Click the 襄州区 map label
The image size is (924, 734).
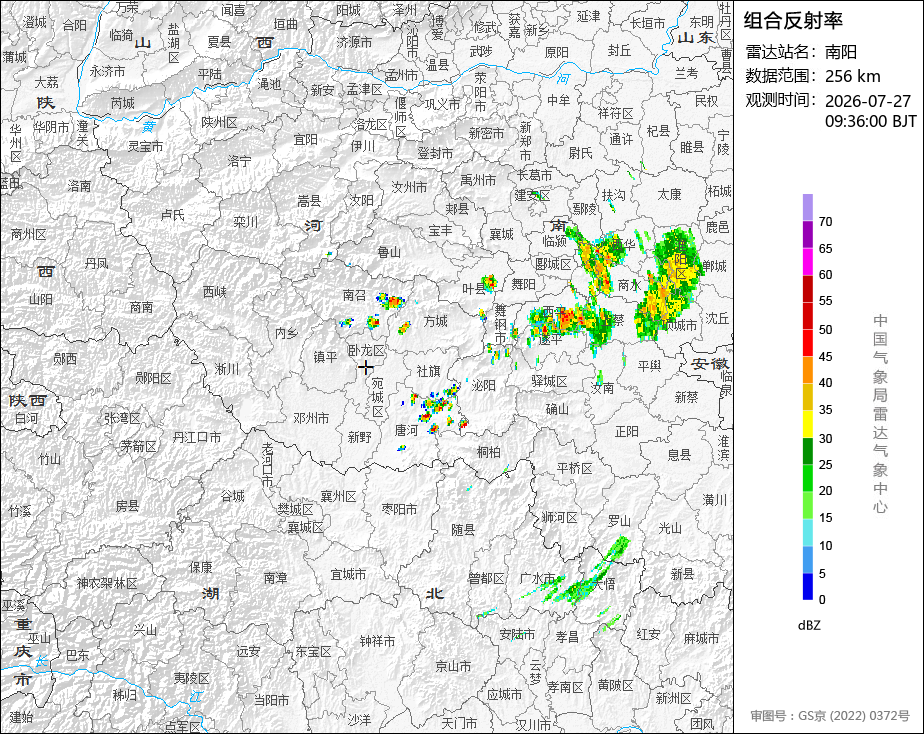point(338,496)
